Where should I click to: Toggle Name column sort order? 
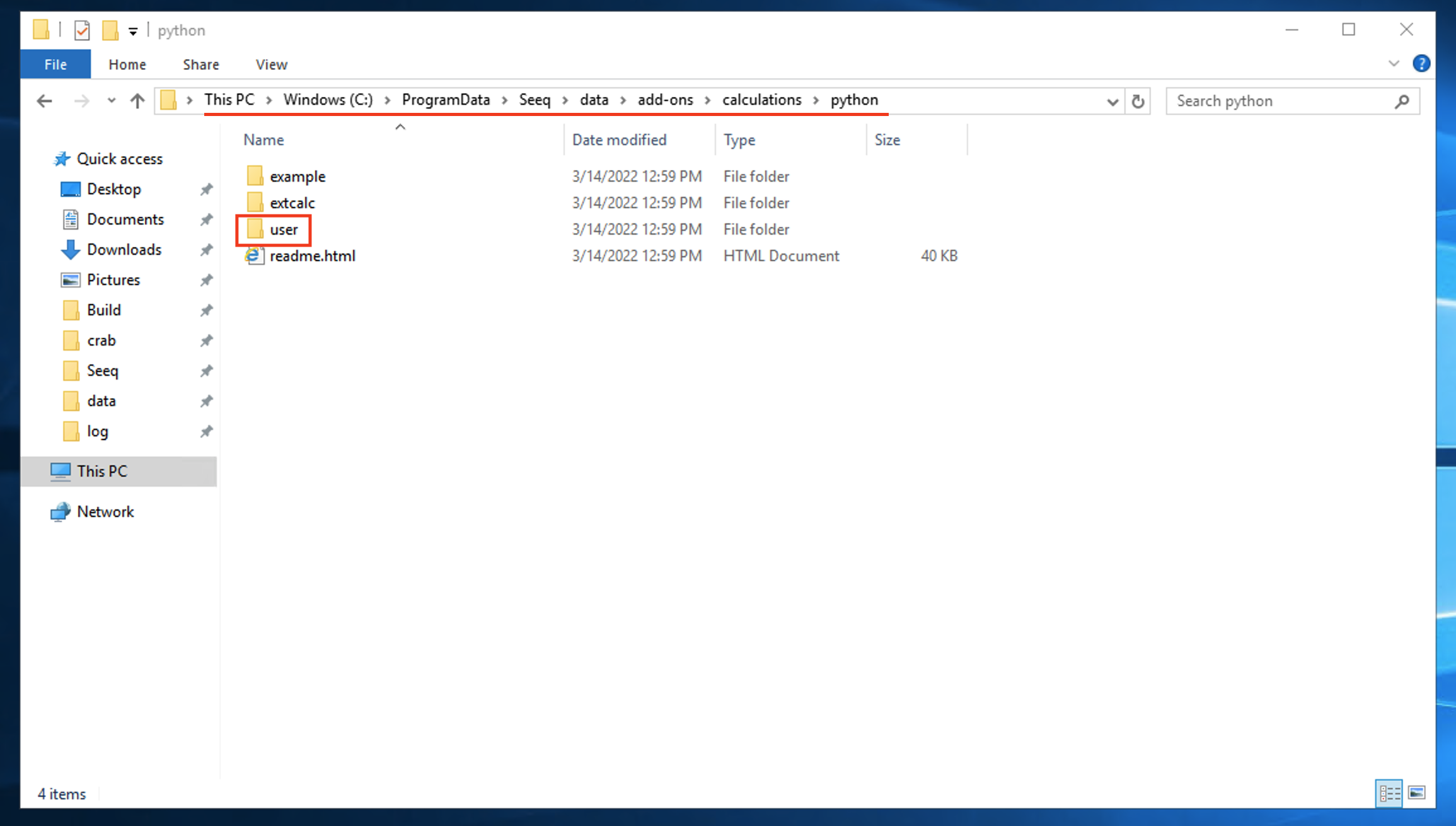(x=263, y=139)
